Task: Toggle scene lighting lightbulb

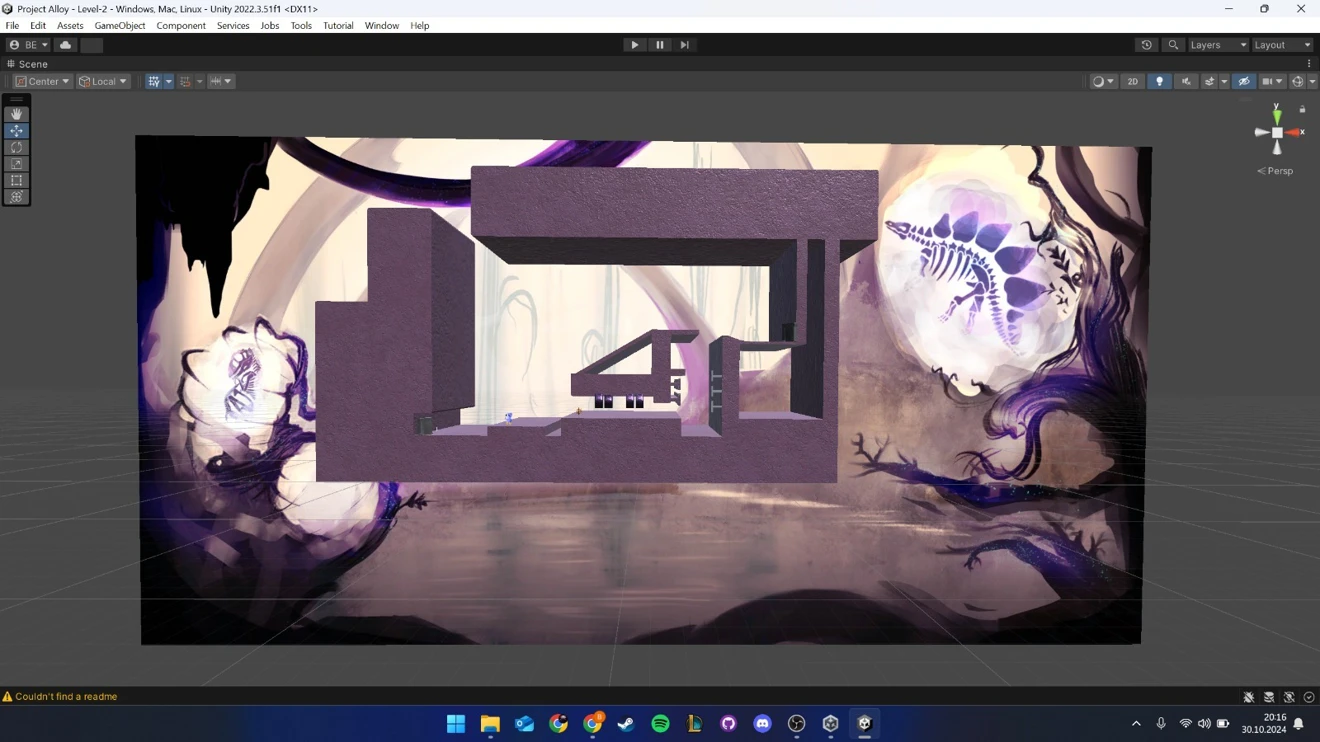Action: (x=1159, y=82)
